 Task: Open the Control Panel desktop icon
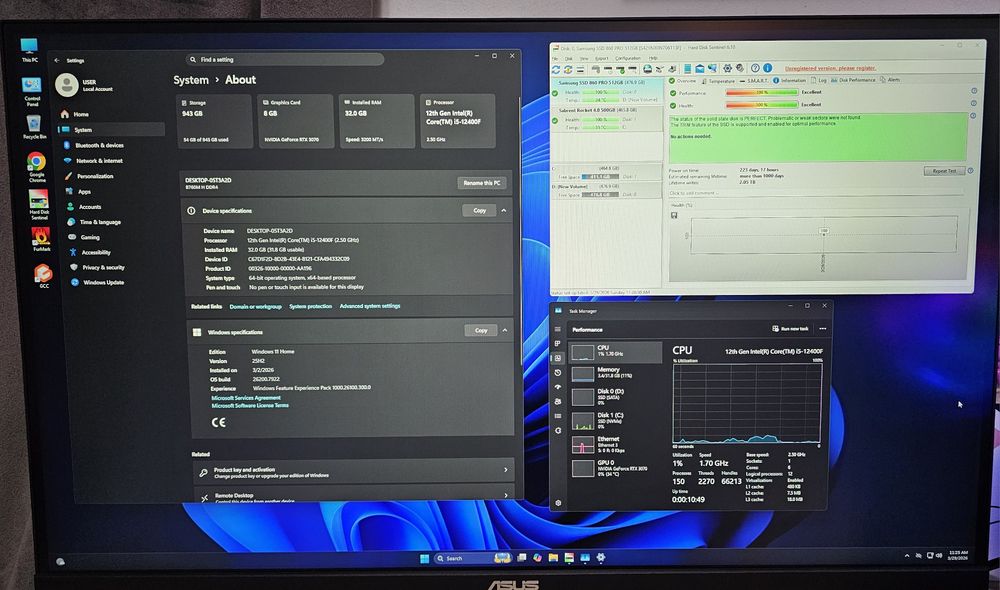(31, 91)
